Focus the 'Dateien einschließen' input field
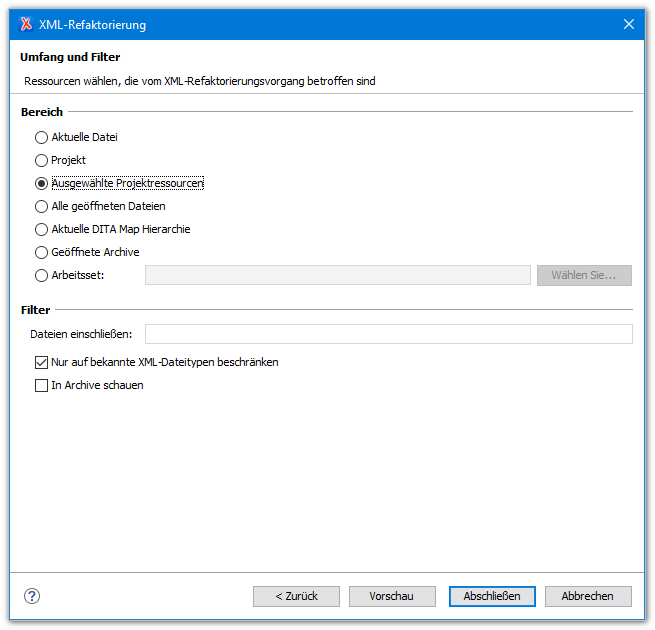 pos(388,334)
